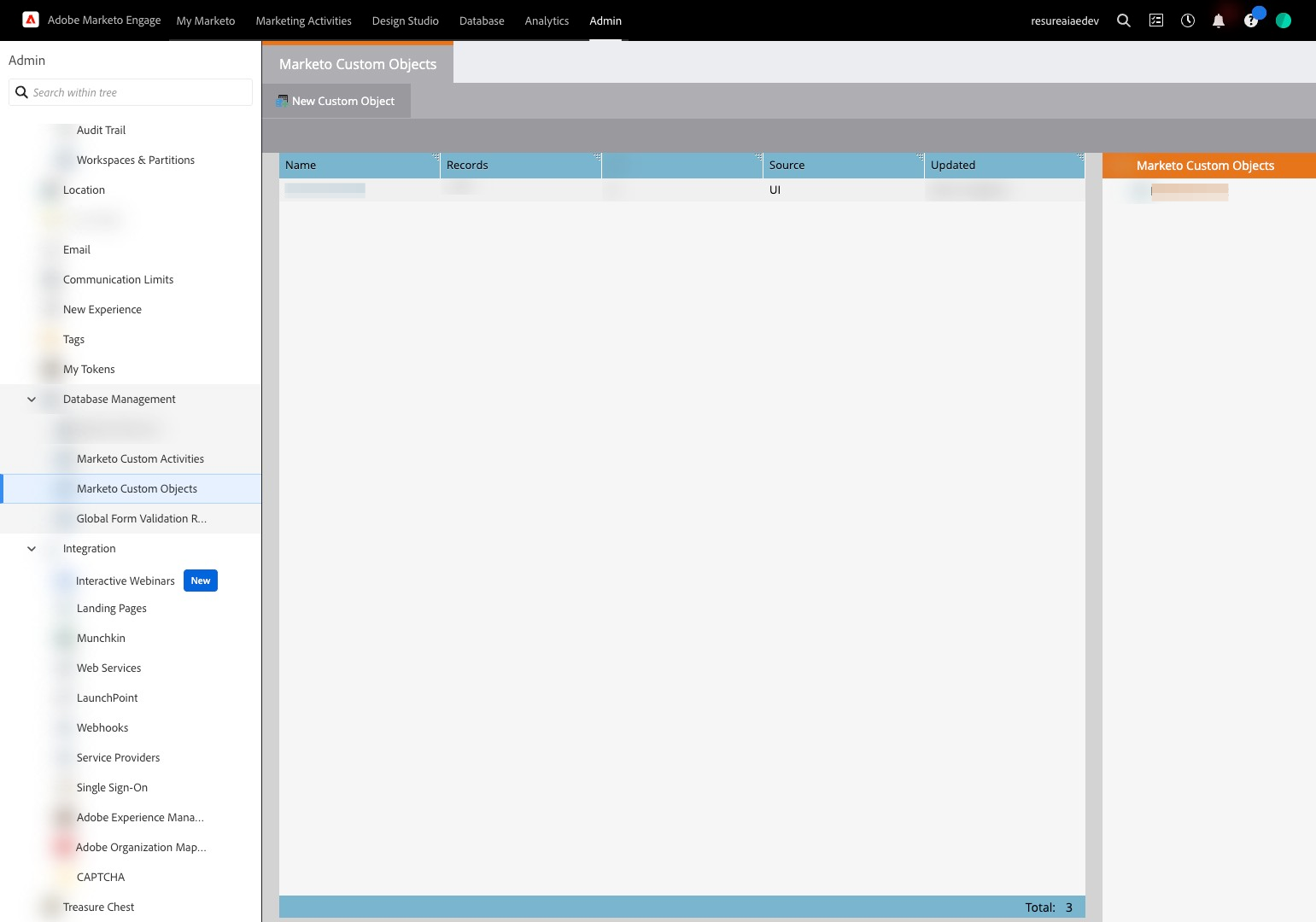The width and height of the screenshot is (1316, 922).
Task: Open Interactive Webinars
Action: click(x=126, y=581)
